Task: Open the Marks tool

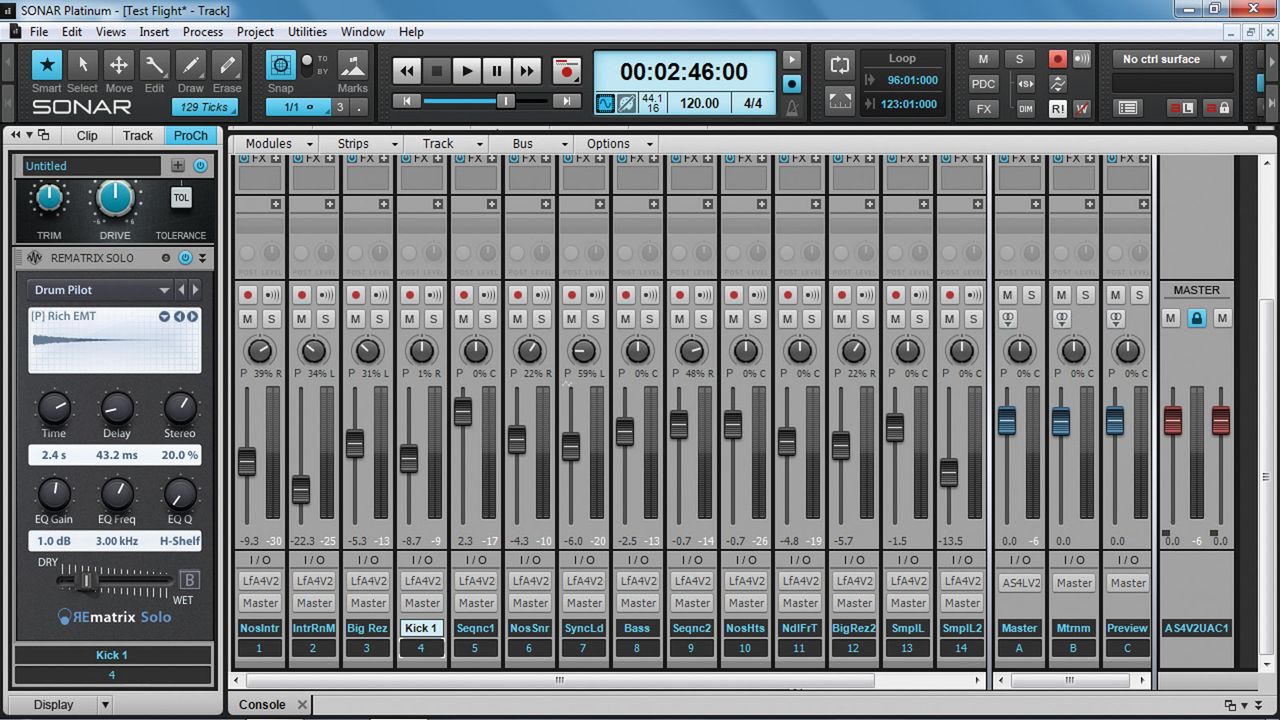Action: (x=352, y=66)
